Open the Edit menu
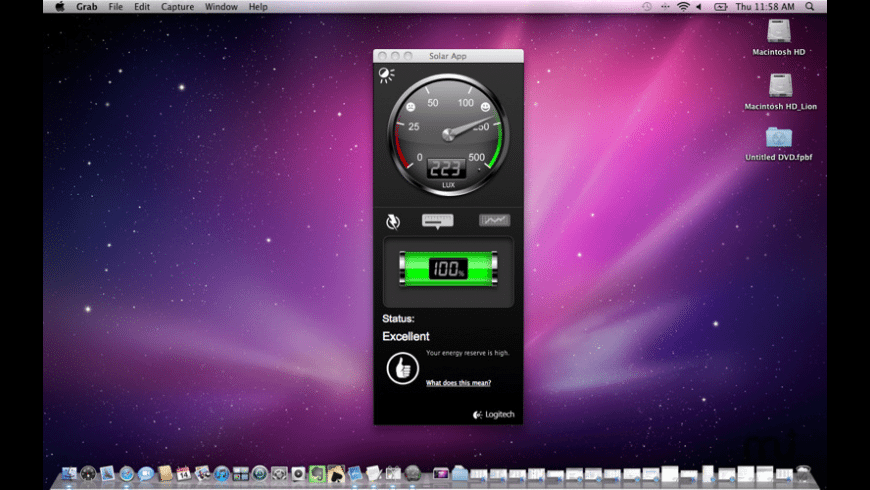Screen dimensions: 870x490 coord(141,7)
